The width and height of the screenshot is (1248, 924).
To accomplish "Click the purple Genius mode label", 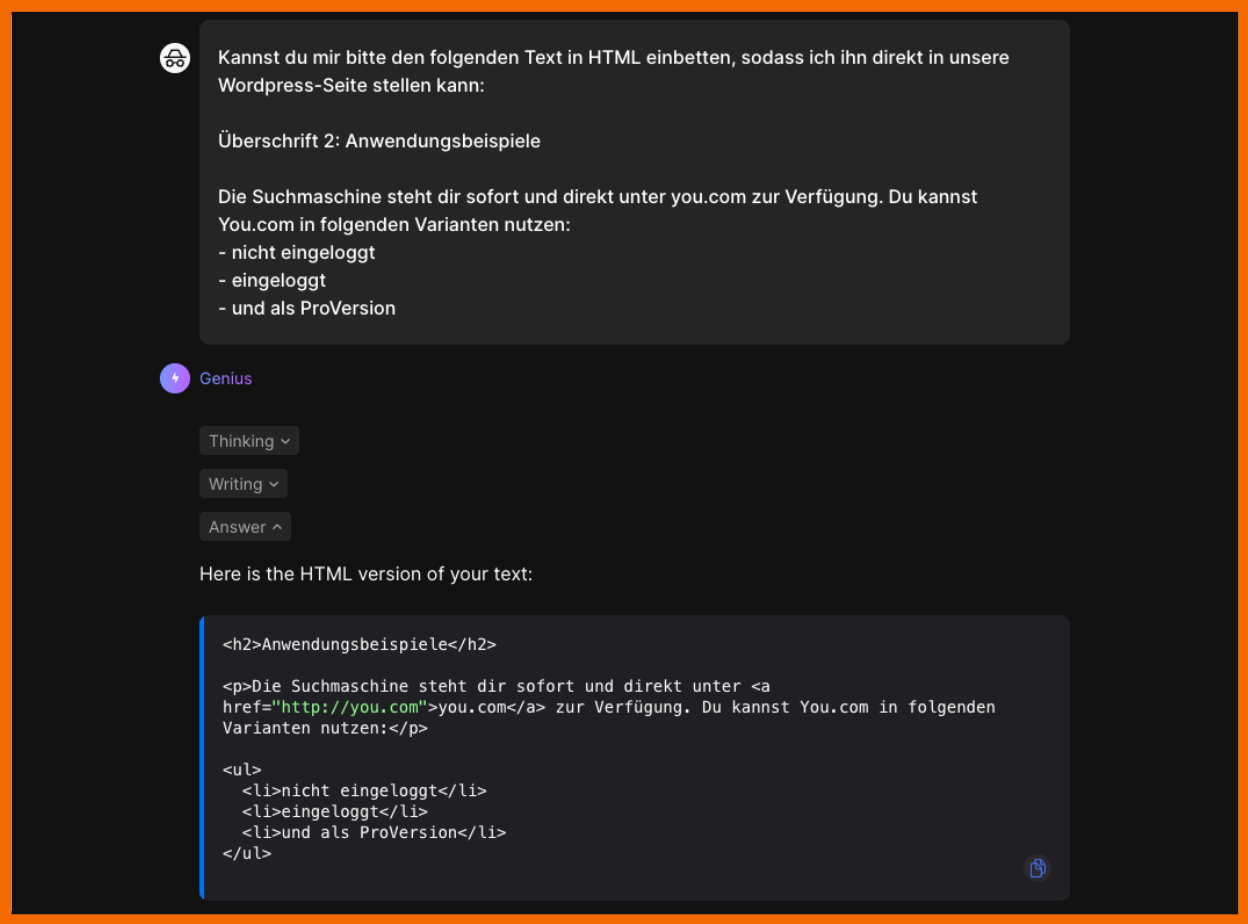I will click(x=226, y=378).
